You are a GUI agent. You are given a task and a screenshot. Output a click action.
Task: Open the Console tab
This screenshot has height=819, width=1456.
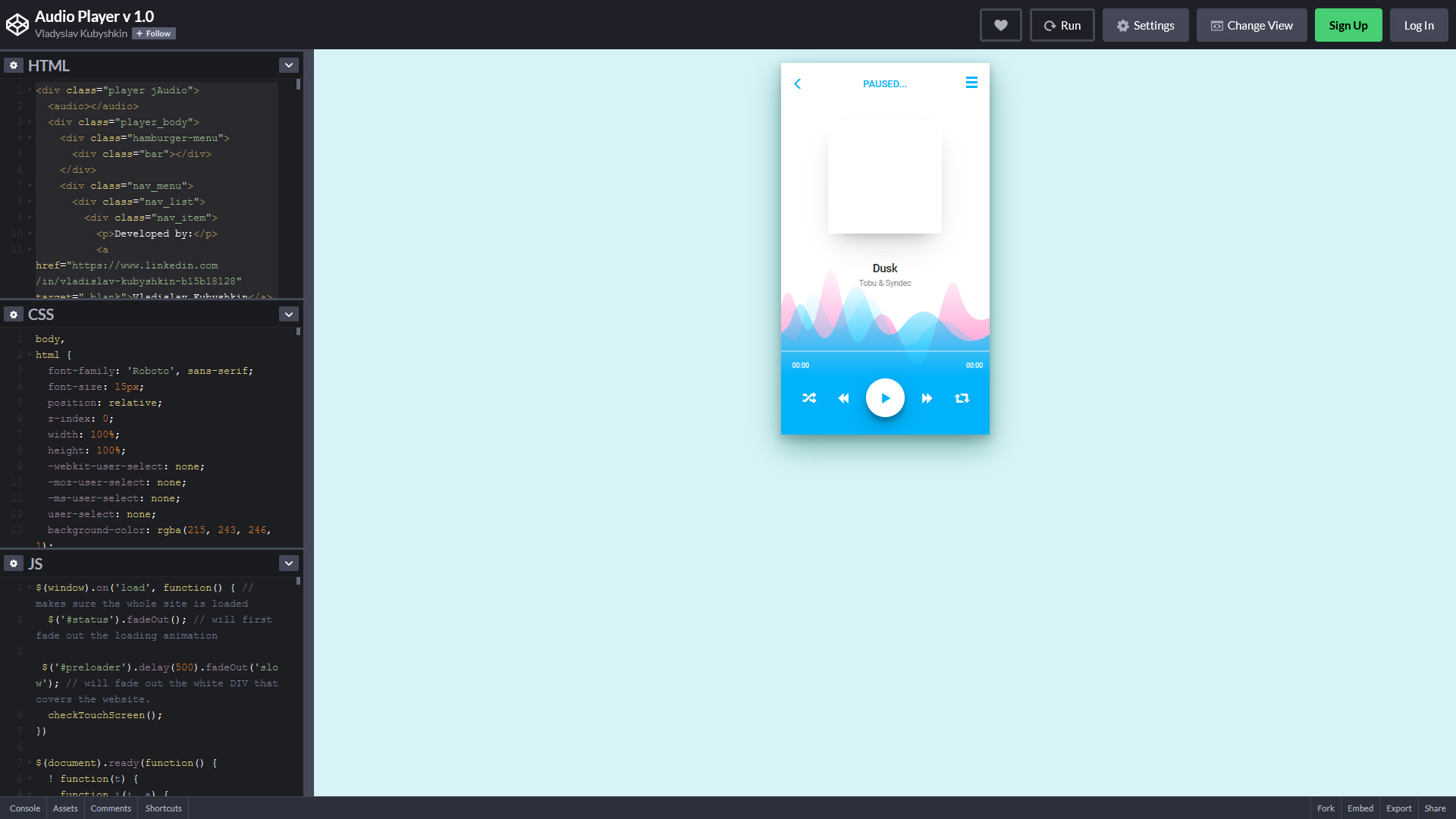[25, 808]
